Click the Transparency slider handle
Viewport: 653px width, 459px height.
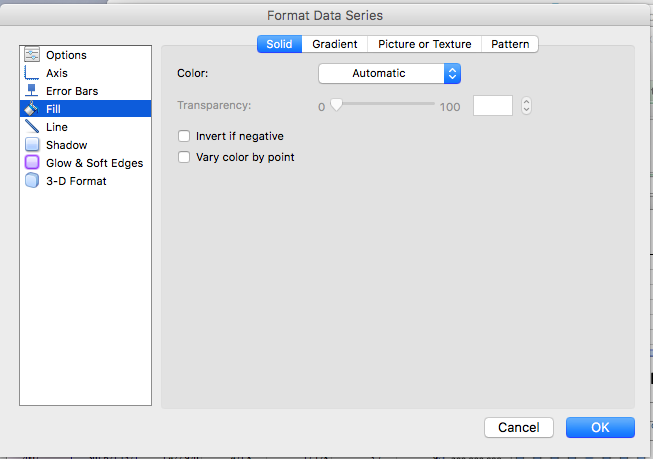[x=336, y=104]
